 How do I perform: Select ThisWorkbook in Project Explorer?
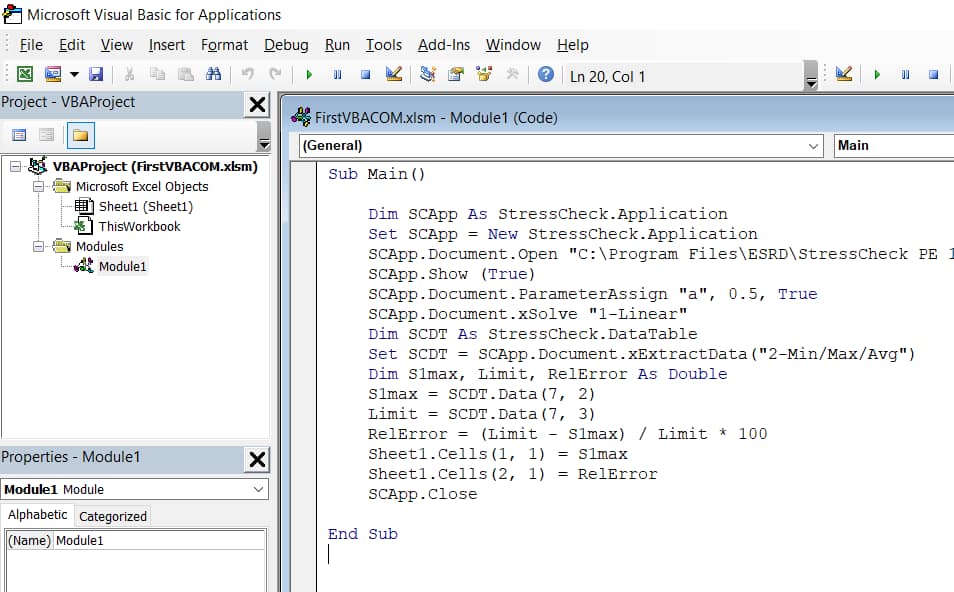[x=140, y=226]
